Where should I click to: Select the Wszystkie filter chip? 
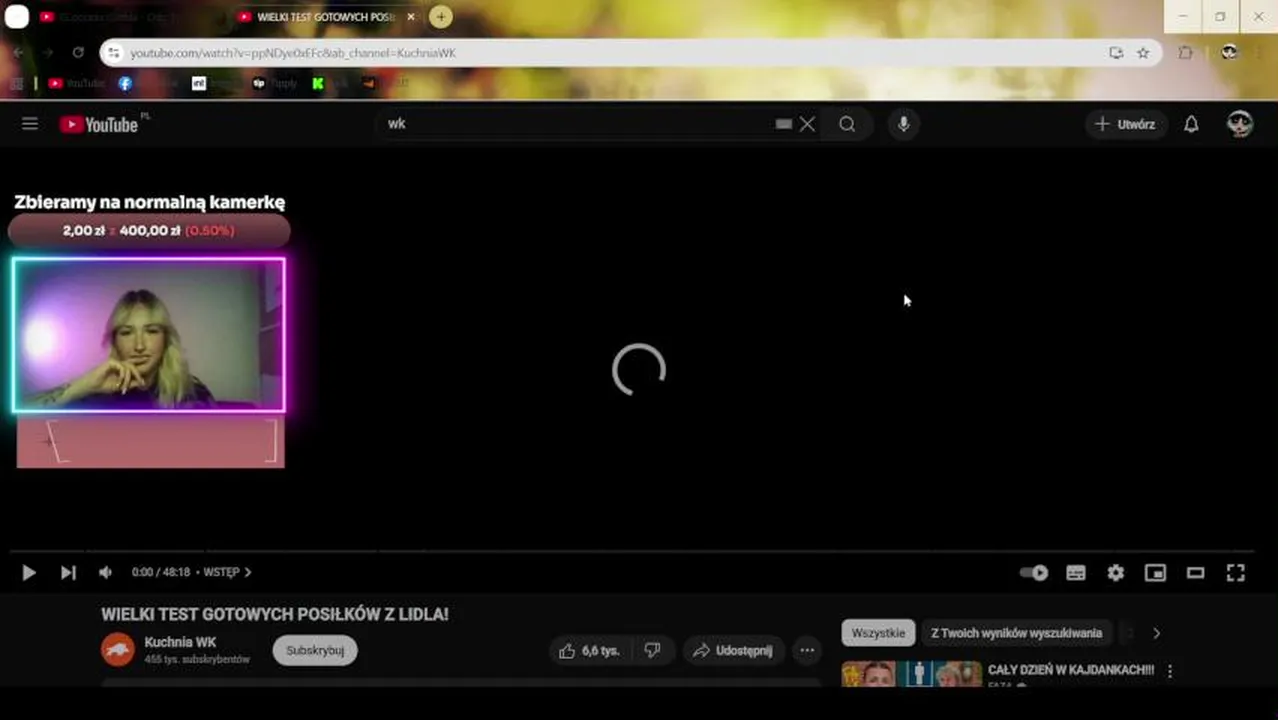pos(878,633)
